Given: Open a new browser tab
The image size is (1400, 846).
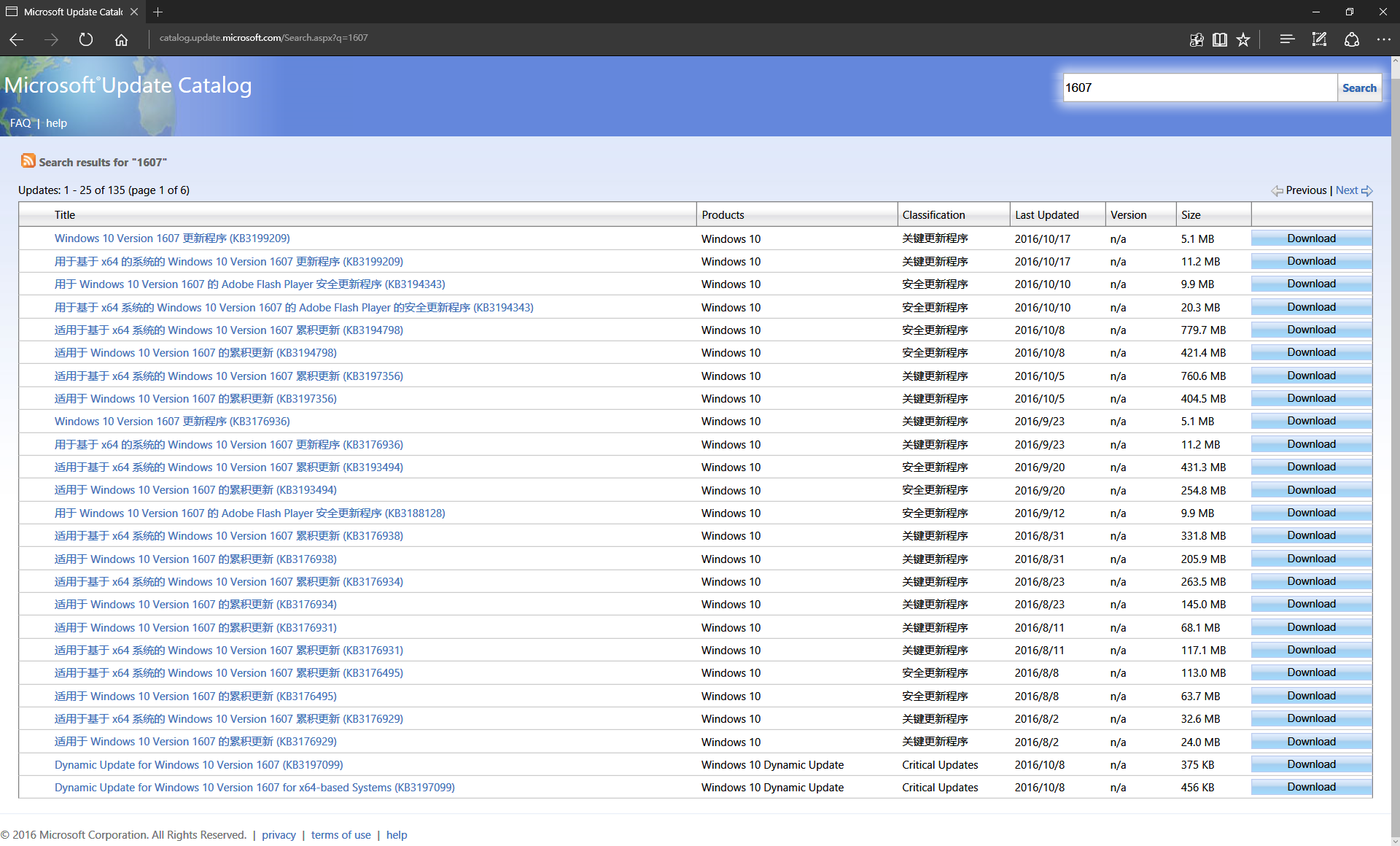Looking at the screenshot, I should click(x=158, y=12).
